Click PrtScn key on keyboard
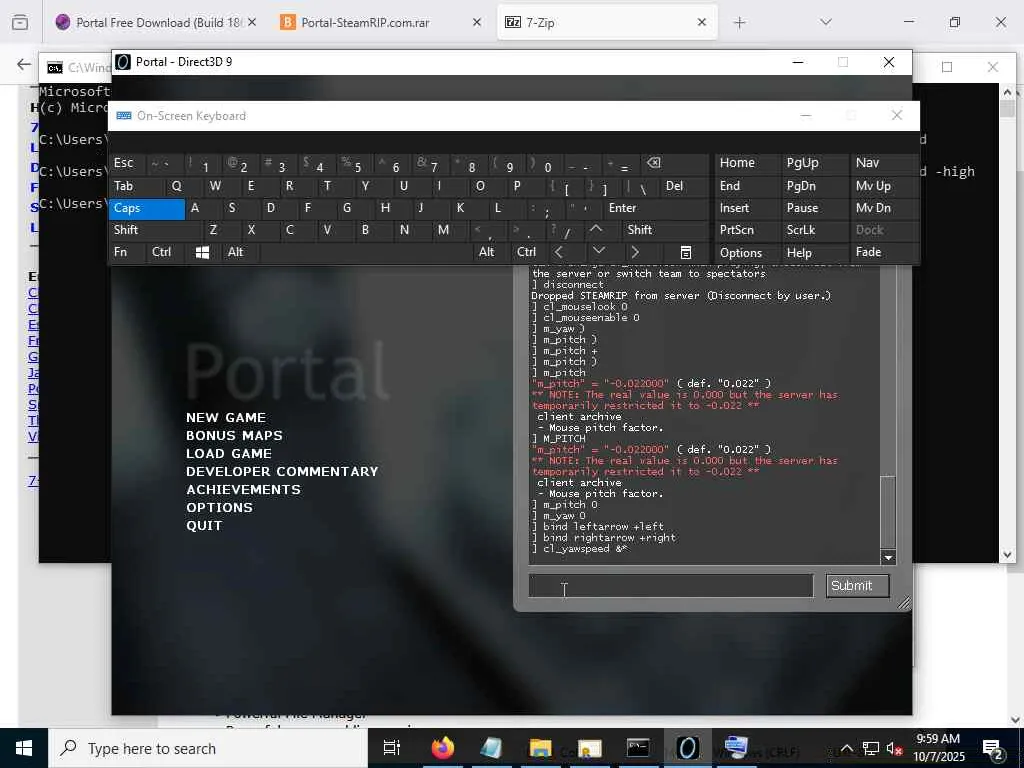Viewport: 1024px width, 768px height. pyautogui.click(x=747, y=230)
